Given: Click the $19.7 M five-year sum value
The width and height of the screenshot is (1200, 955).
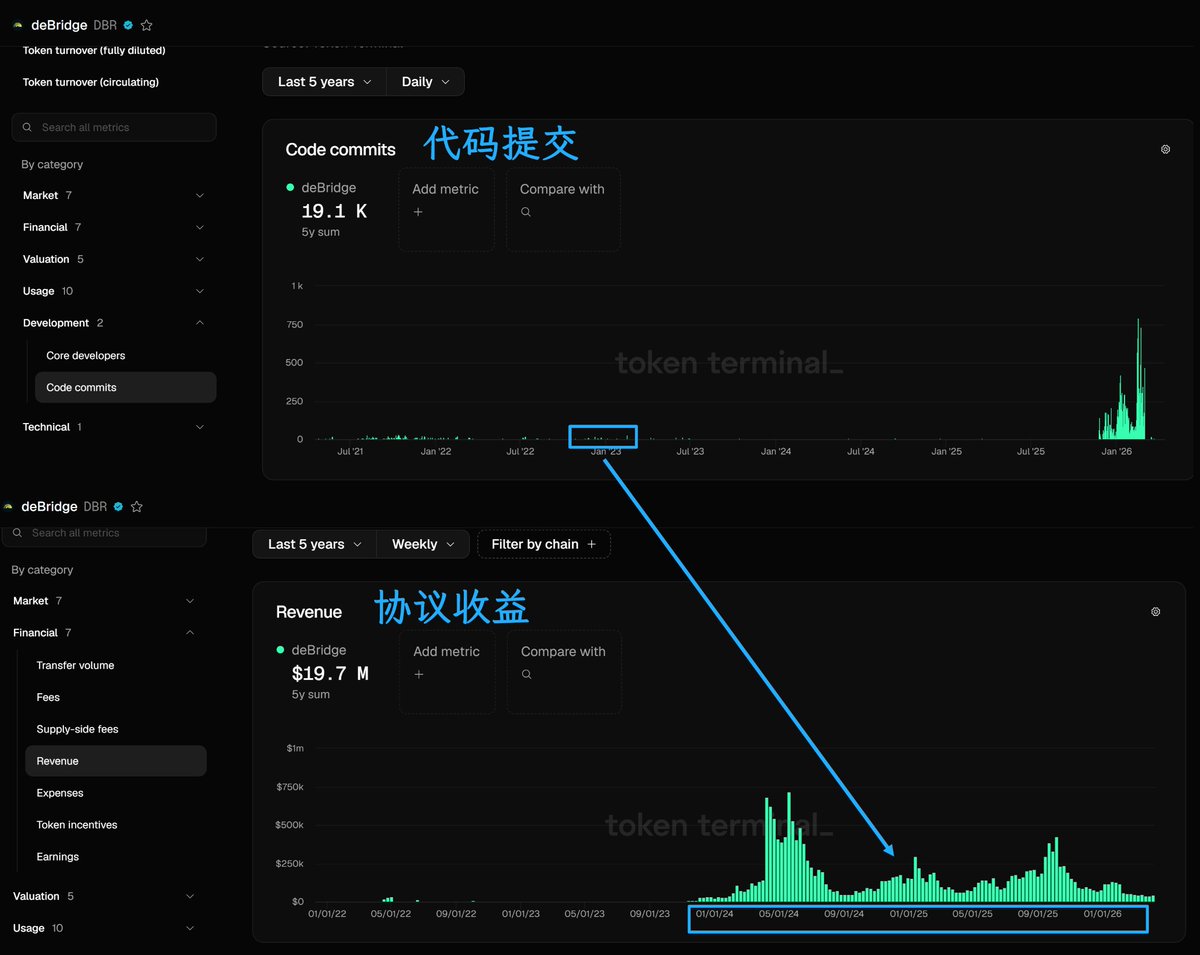Looking at the screenshot, I should tap(330, 674).
